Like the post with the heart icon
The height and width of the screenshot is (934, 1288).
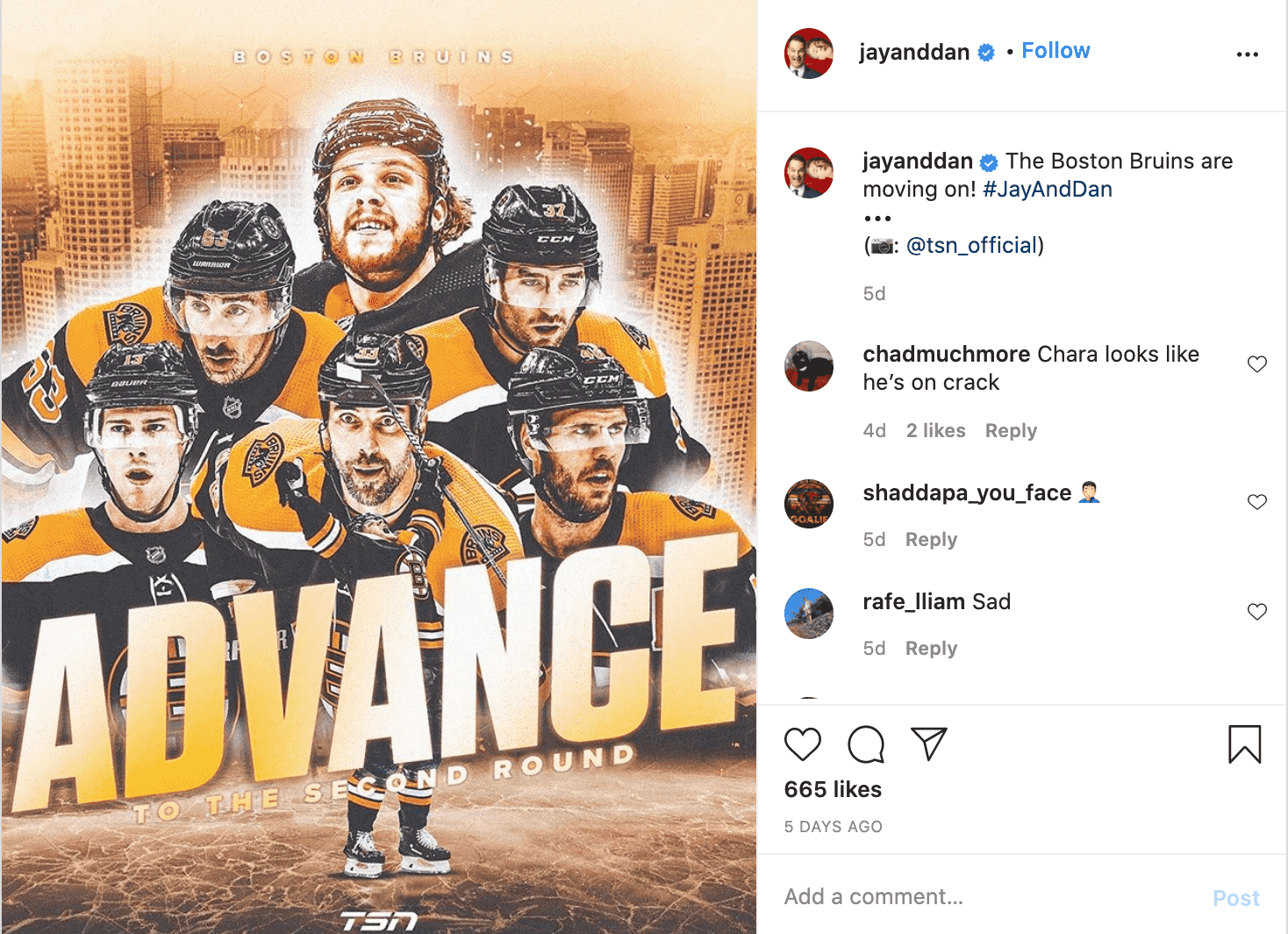click(x=802, y=744)
